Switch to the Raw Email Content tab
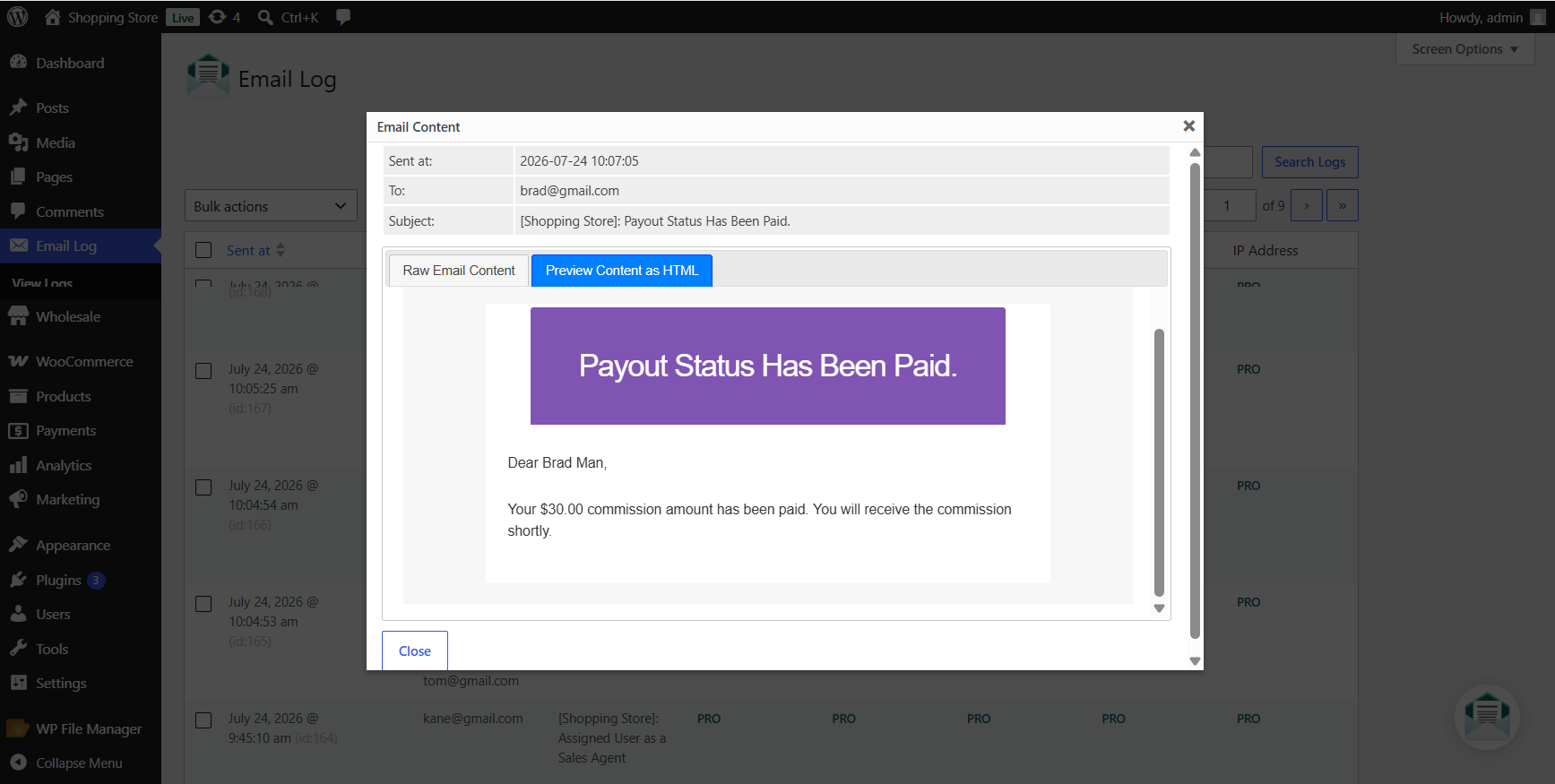 (459, 271)
